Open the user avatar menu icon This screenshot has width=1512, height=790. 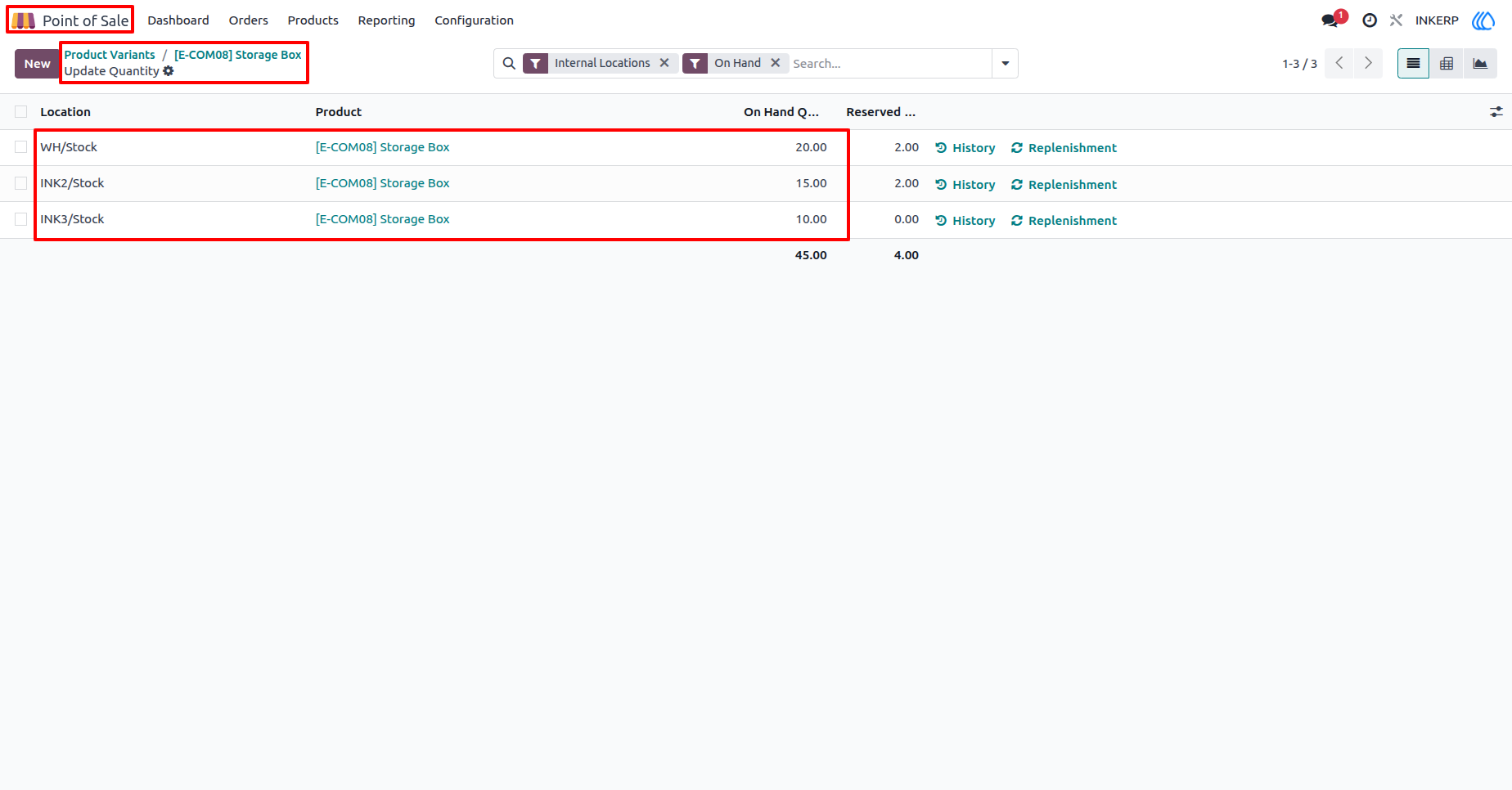(1483, 20)
